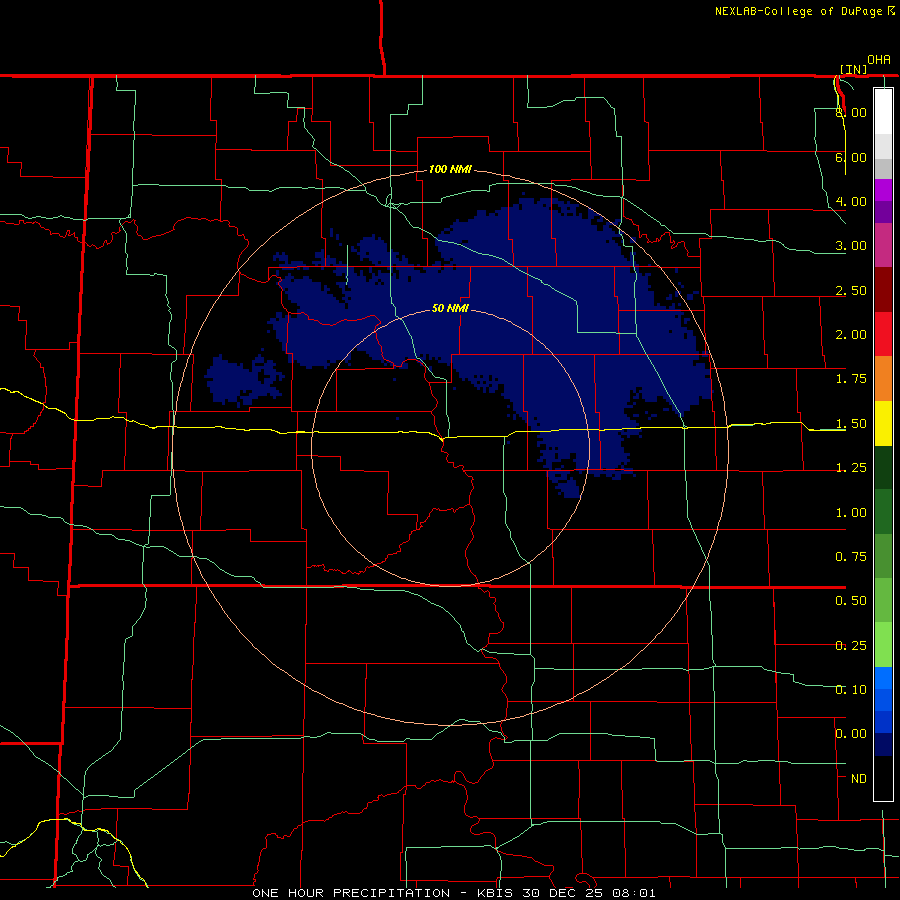Pick the navy swatch just above ND
Screen dimensions: 900x900
pyautogui.click(x=883, y=745)
